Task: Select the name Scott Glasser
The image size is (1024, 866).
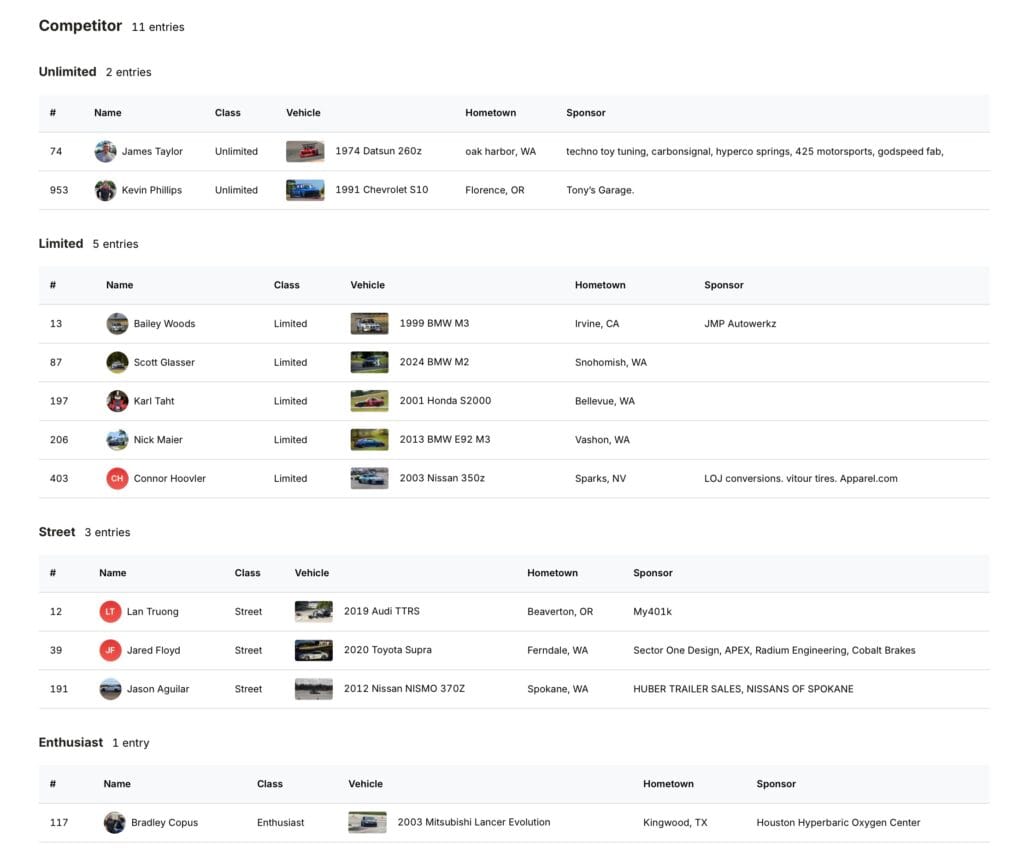Action: 164,362
